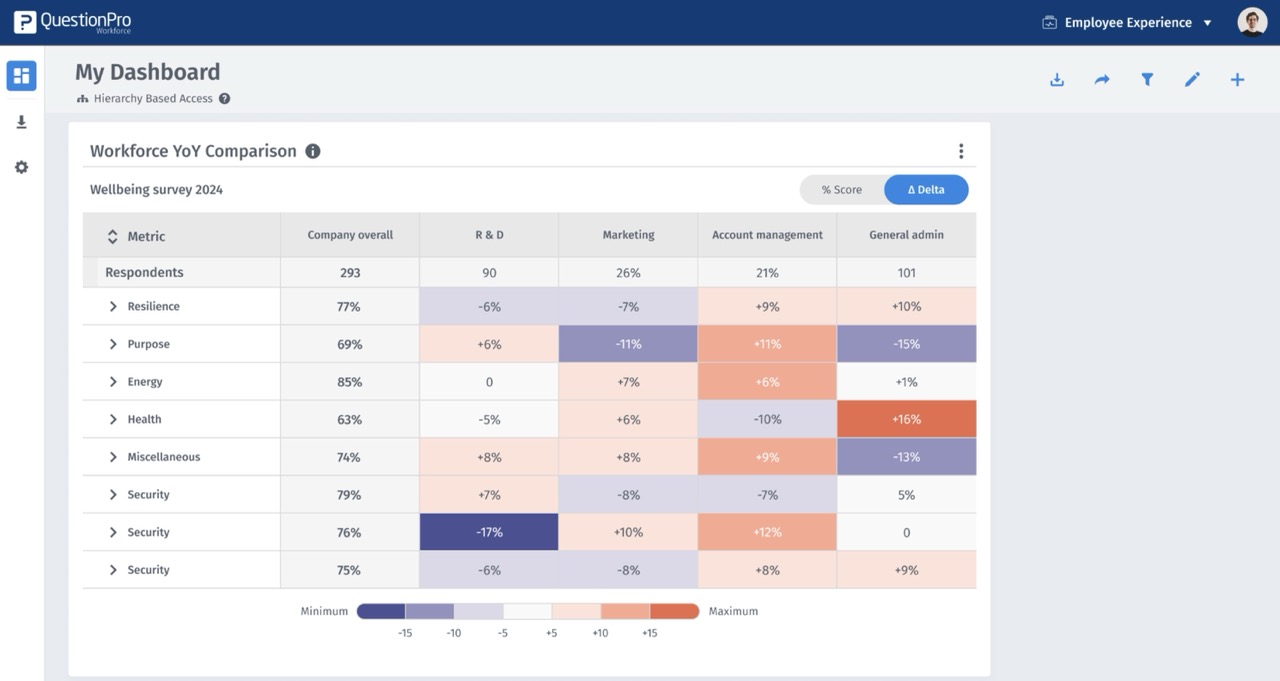The image size is (1280, 681).
Task: Click the download icon in top toolbar
Action: (x=1057, y=80)
